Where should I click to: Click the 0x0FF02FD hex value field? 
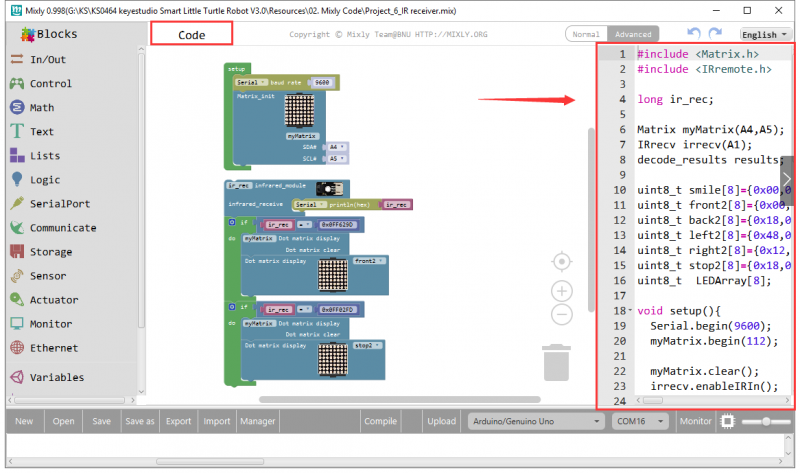pos(337,309)
